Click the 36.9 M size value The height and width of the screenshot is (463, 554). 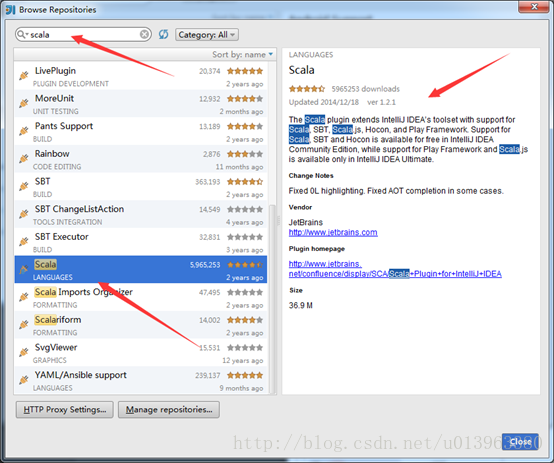[301, 305]
